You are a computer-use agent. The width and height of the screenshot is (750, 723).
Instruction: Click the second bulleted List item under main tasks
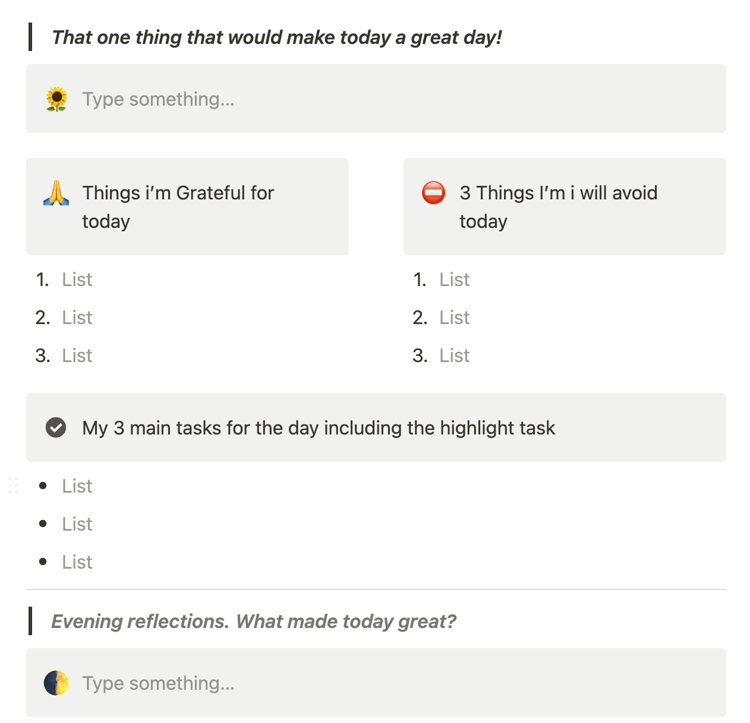tap(77, 524)
